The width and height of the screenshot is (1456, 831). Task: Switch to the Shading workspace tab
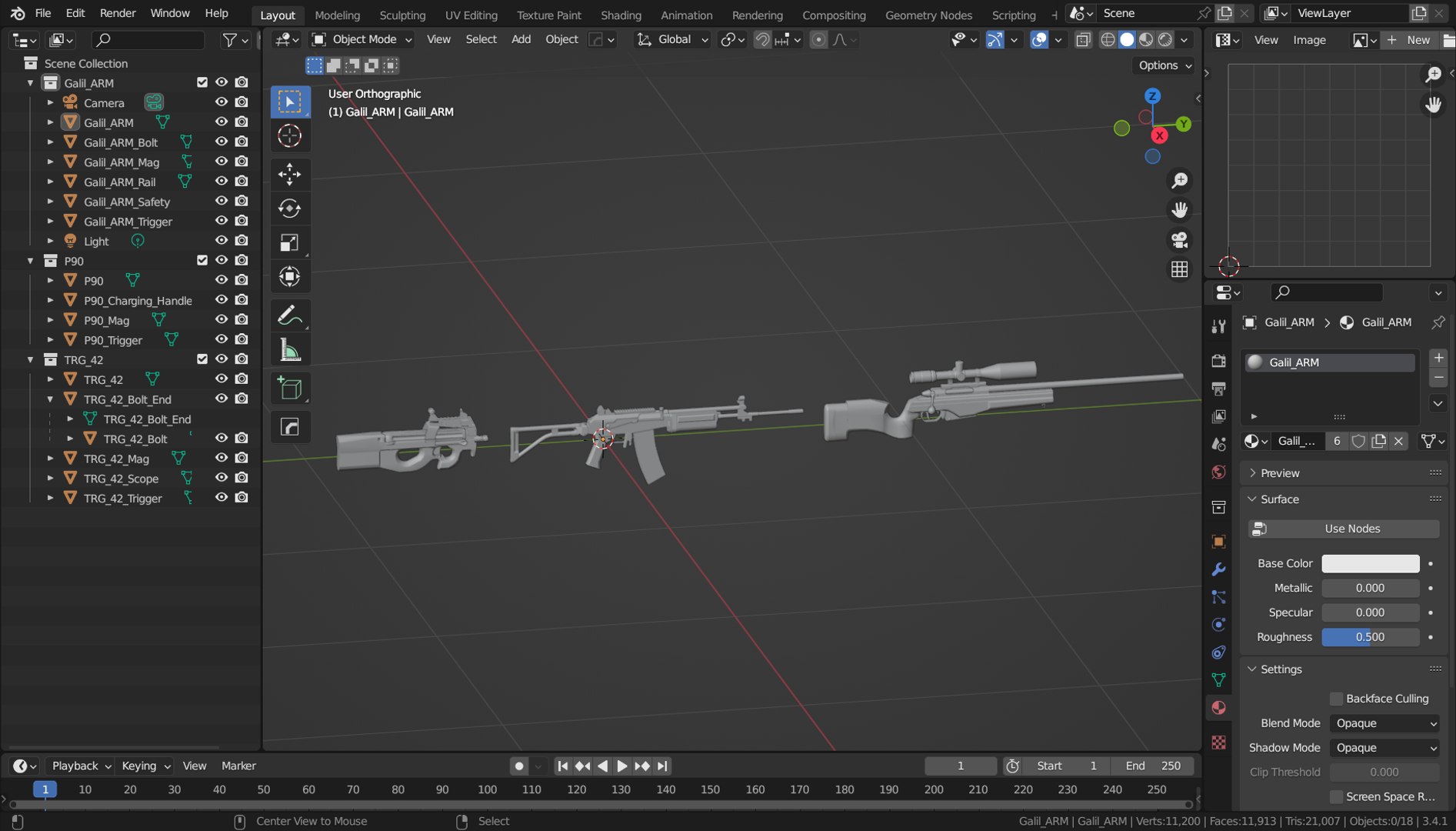coord(621,15)
